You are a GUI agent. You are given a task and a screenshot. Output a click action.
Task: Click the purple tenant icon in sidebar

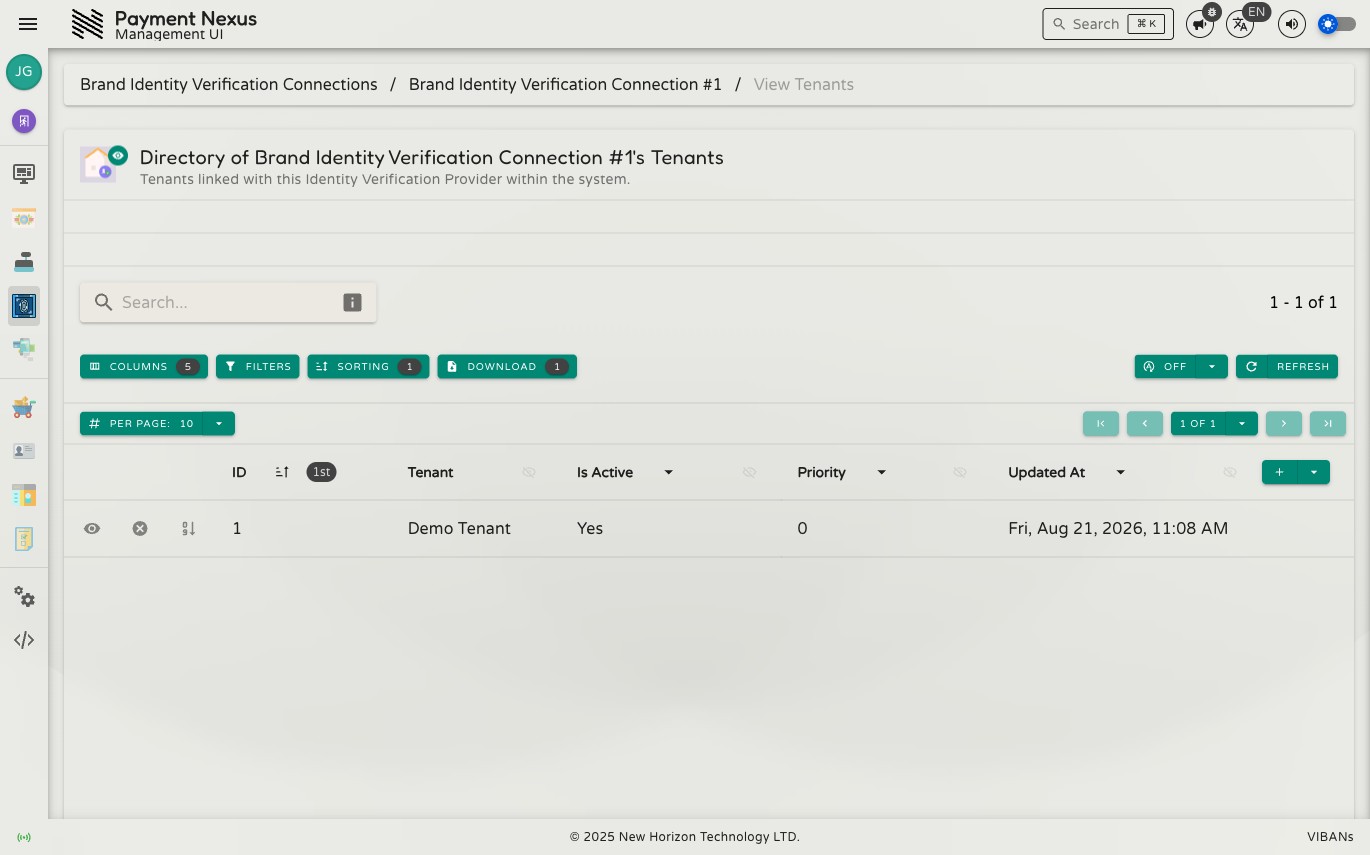[x=24, y=121]
